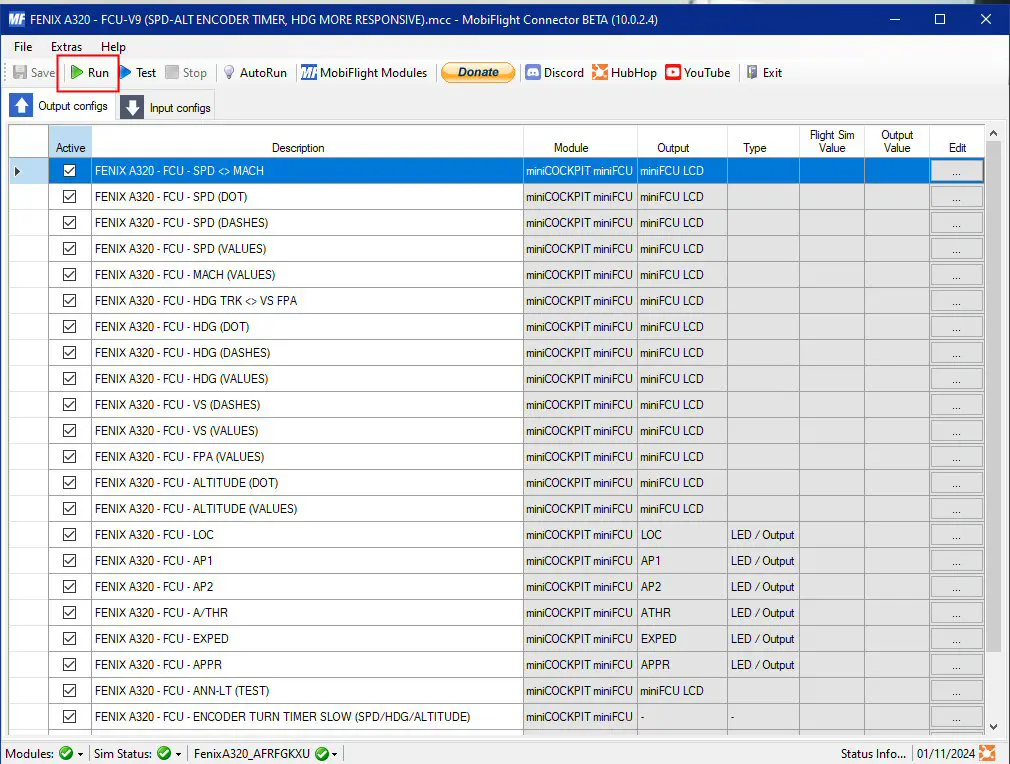Click the Sim Status green check icon
This screenshot has width=1010, height=764.
pyautogui.click(x=164, y=753)
